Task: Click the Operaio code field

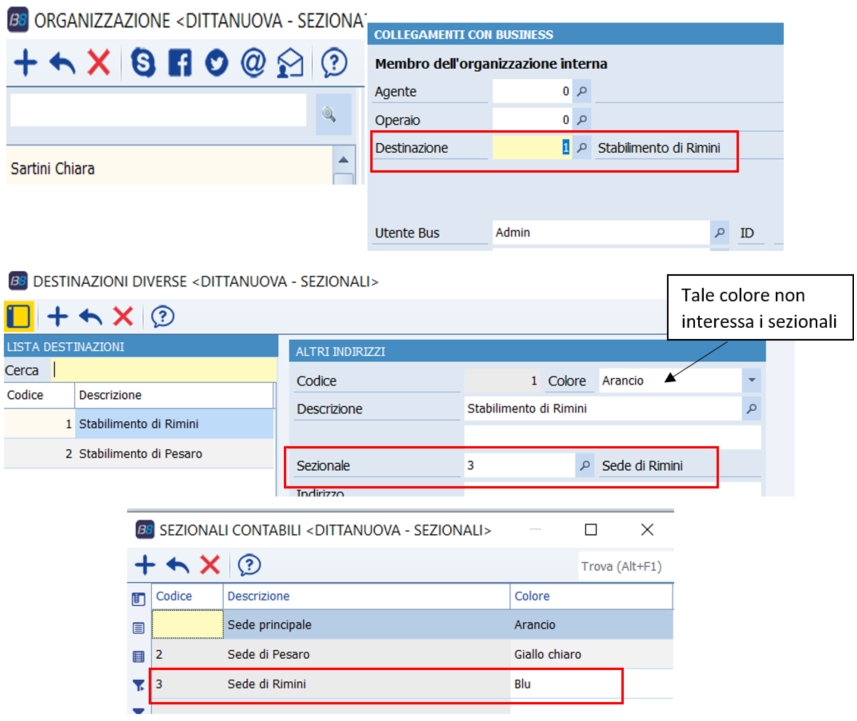Action: click(532, 119)
